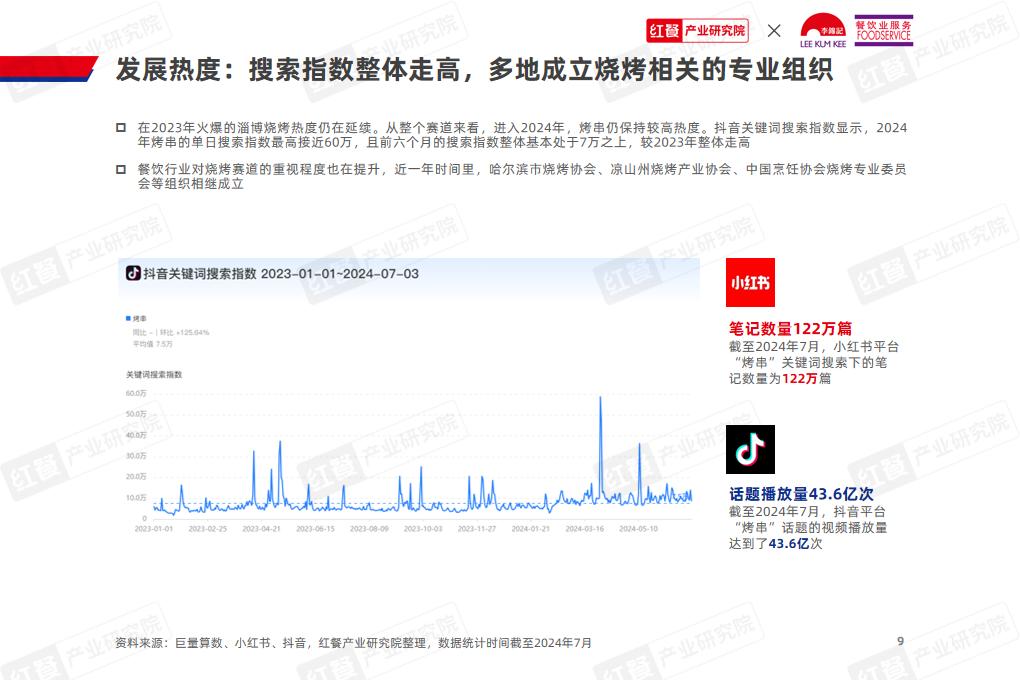Click the chart title 抖音关键词搜索指数
1020x680 pixels.
click(280, 274)
